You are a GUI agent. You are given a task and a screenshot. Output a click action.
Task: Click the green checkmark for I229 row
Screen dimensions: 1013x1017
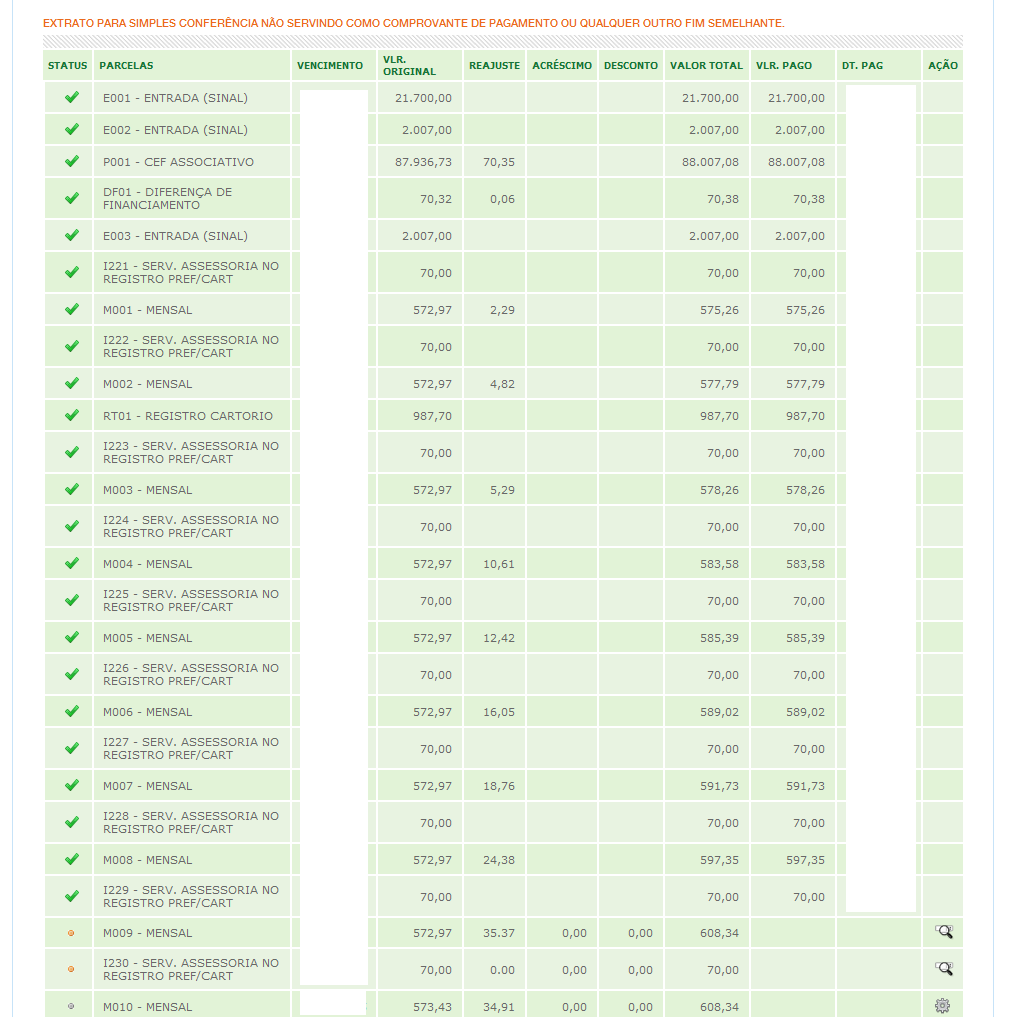click(x=71, y=896)
